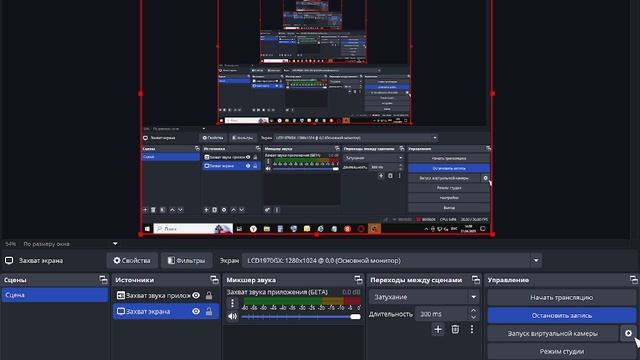Open notification center in previewed taskbar
640x360 pixels.
click(x=483, y=229)
